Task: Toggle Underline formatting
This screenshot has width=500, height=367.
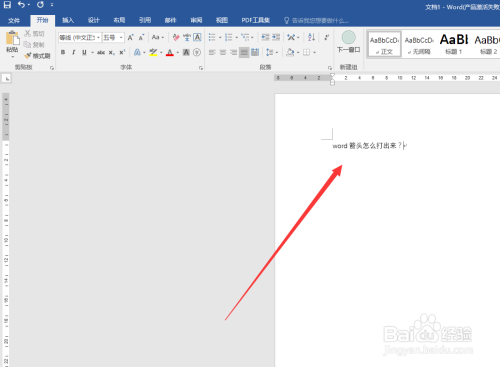Action: pos(84,52)
